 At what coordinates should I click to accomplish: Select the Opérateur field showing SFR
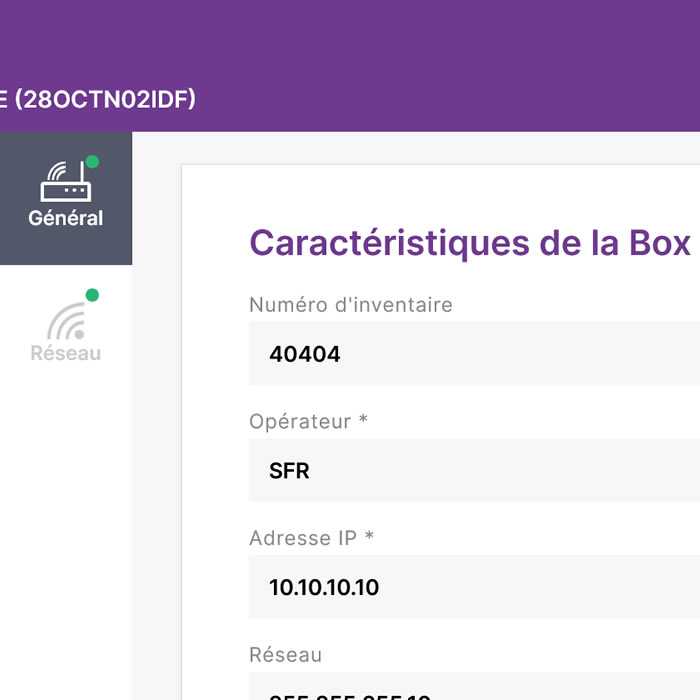(474, 470)
